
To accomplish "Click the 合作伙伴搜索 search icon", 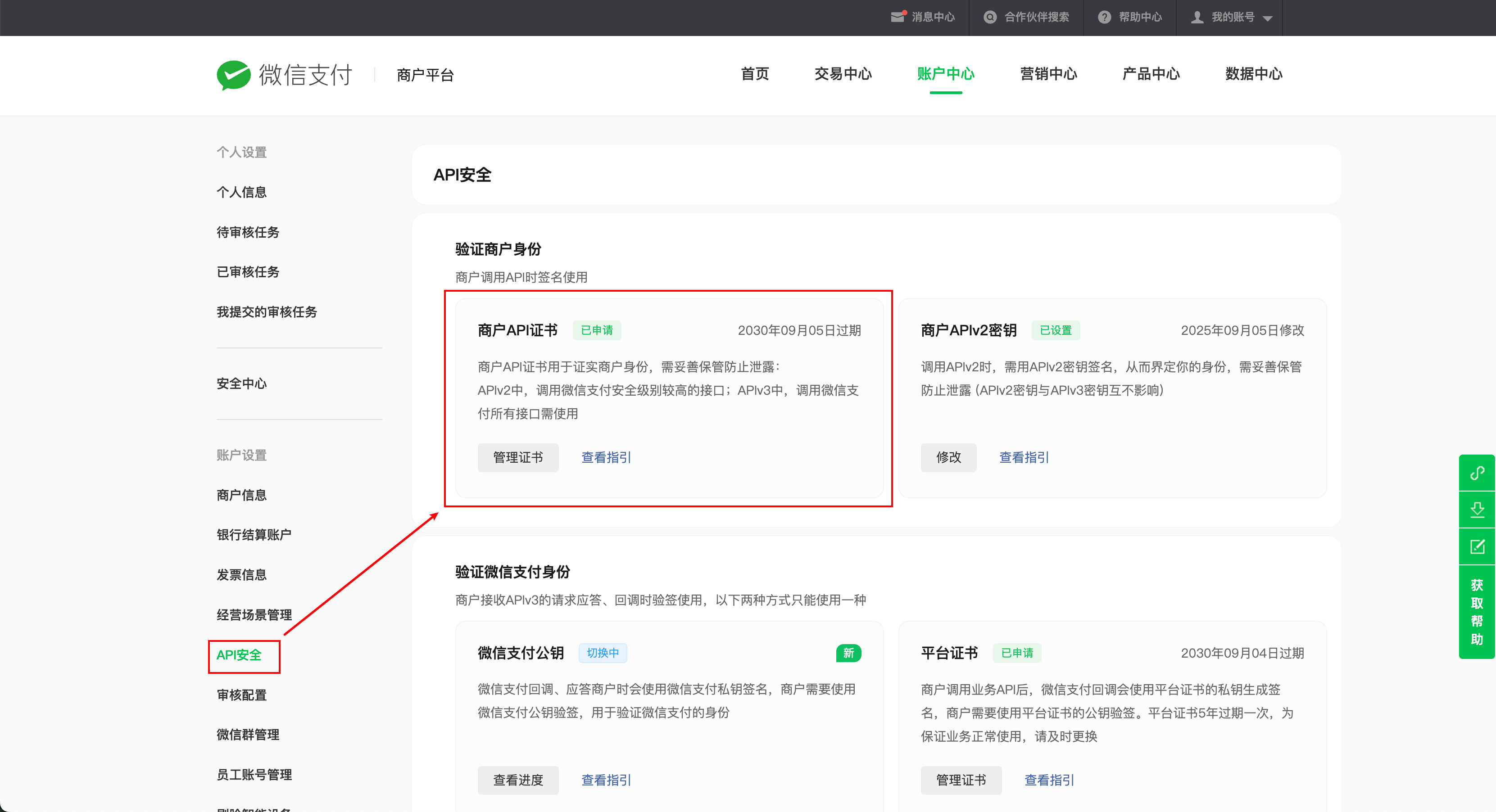I will point(989,18).
